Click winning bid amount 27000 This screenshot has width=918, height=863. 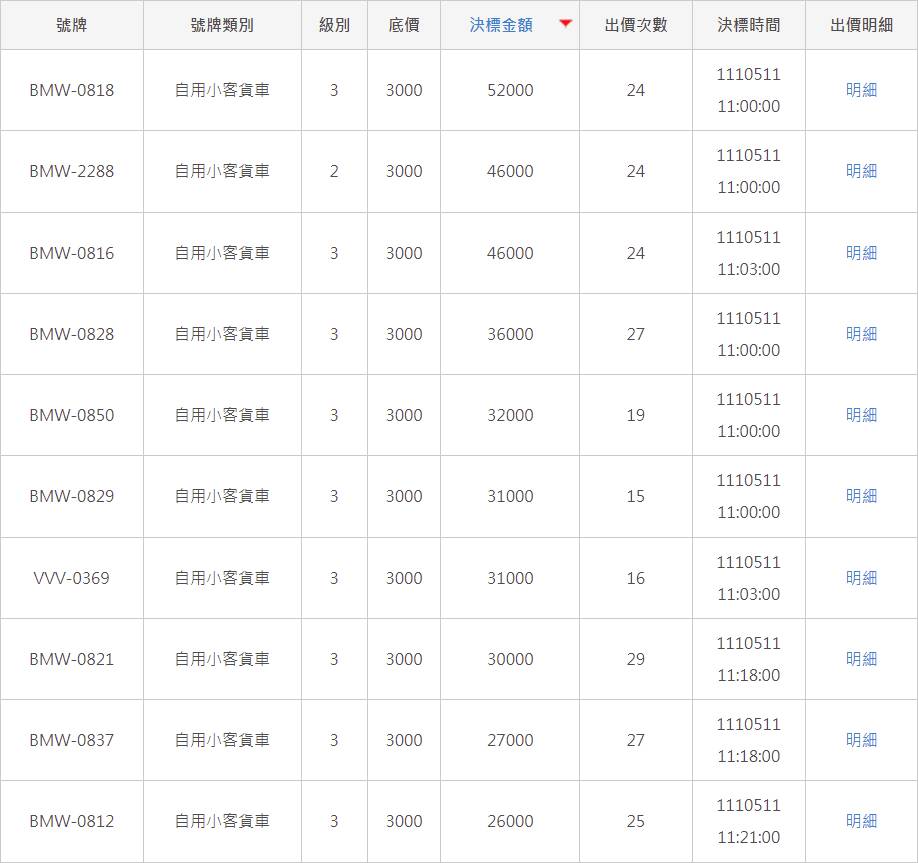pyautogui.click(x=510, y=740)
